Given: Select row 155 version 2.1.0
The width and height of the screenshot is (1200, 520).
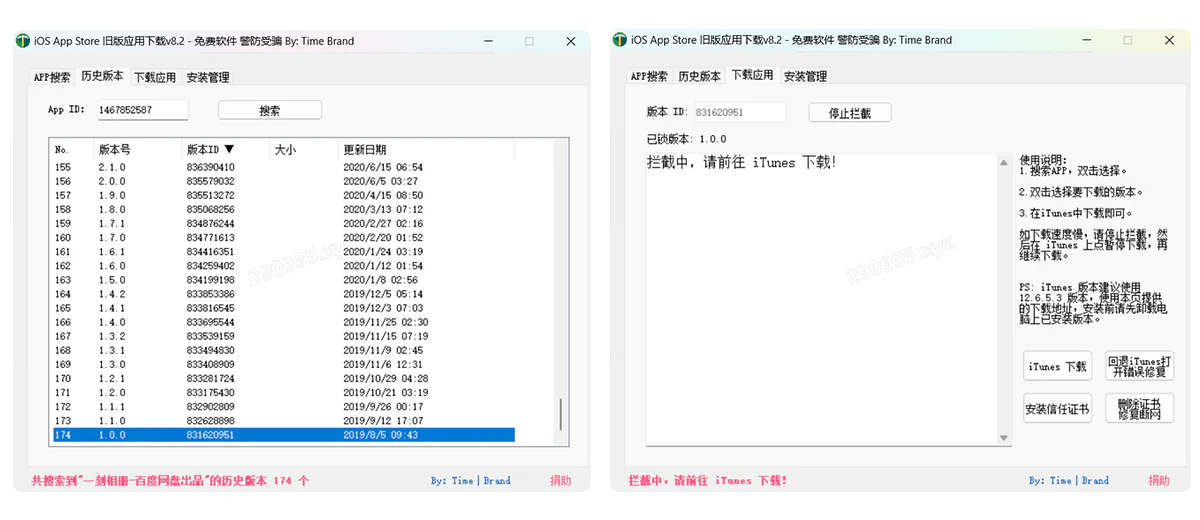Looking at the screenshot, I should coord(284,167).
